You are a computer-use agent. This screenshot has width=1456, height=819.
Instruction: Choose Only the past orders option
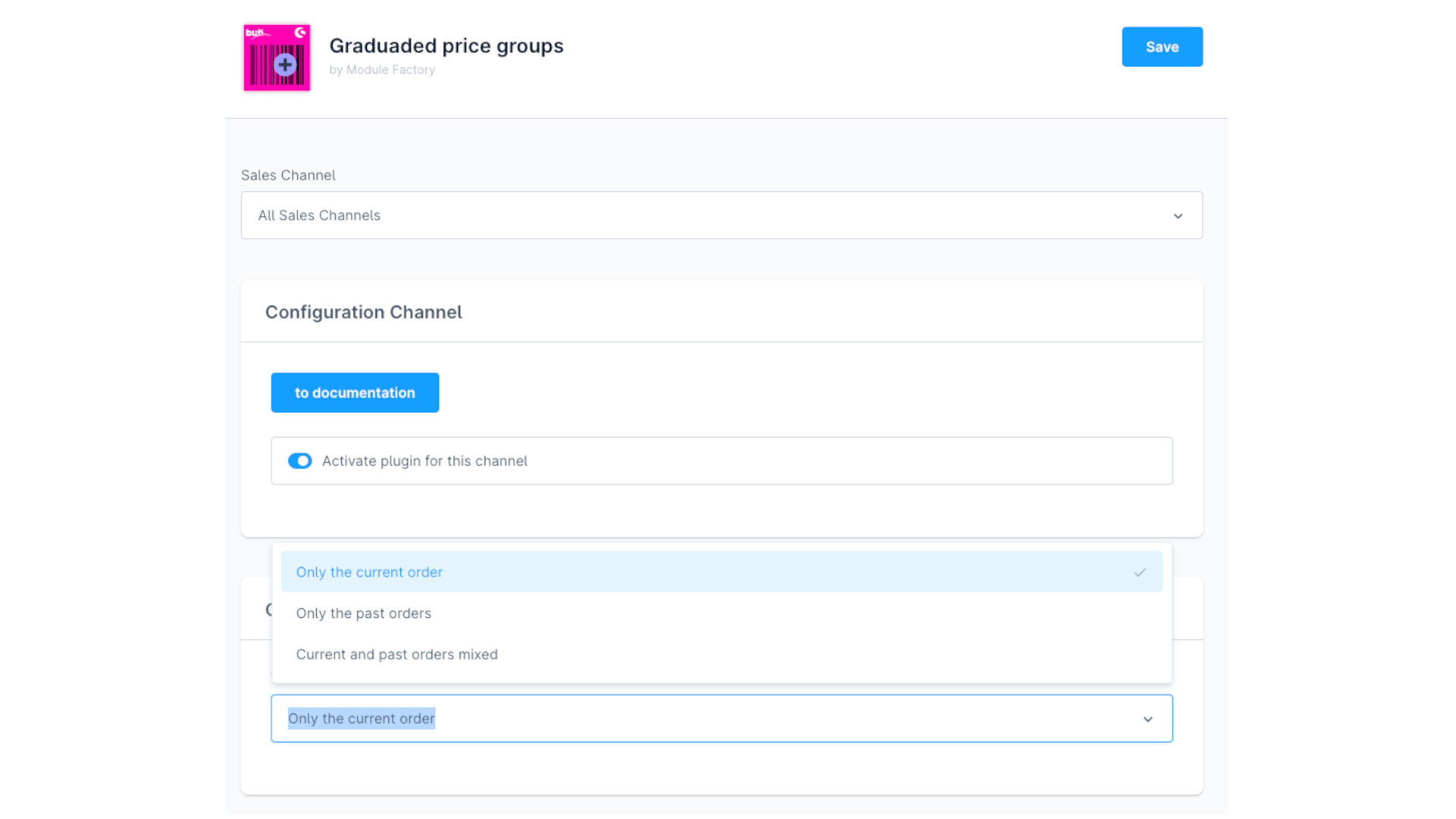point(721,613)
